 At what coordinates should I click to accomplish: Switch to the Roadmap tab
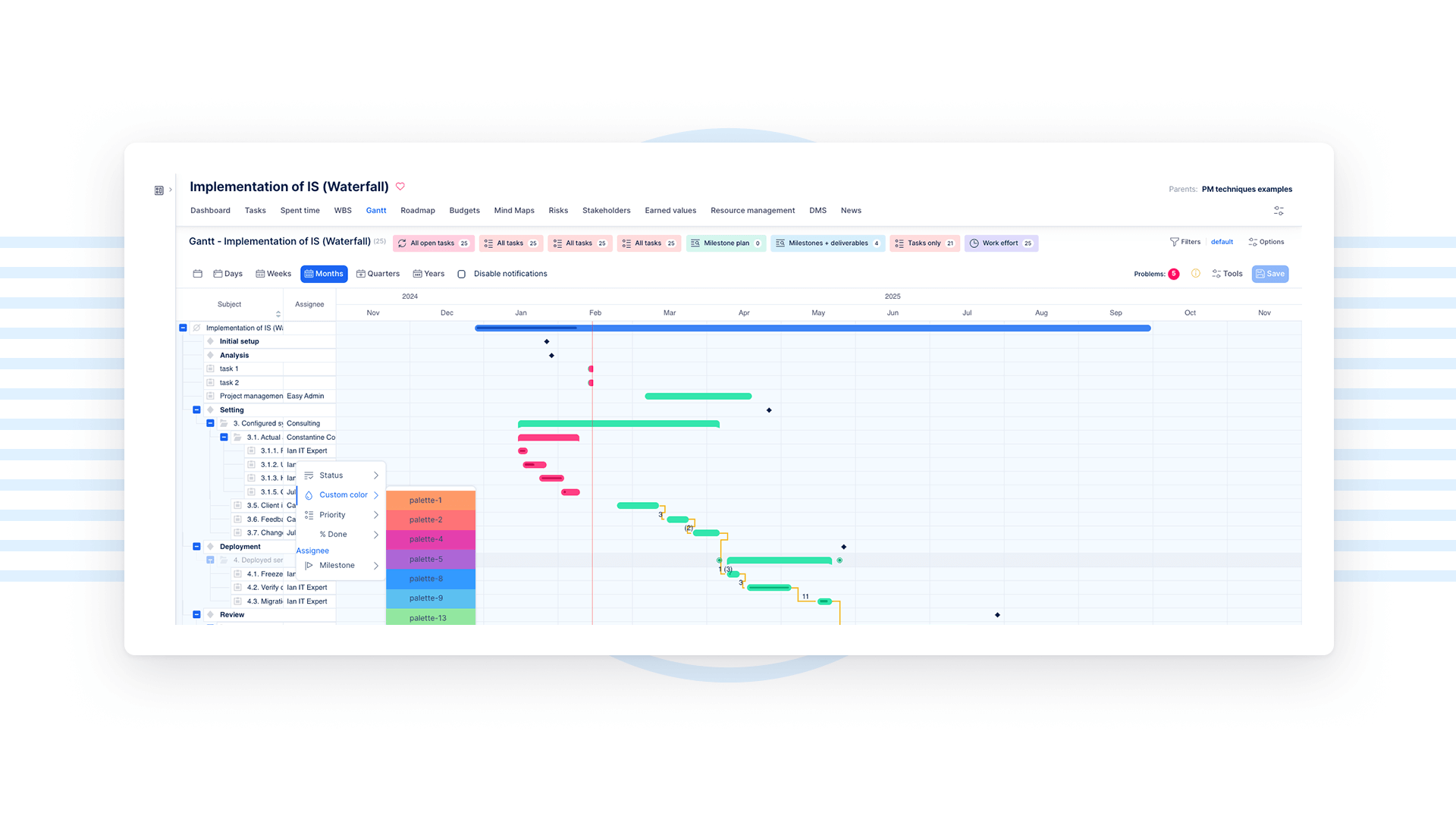coord(417,211)
